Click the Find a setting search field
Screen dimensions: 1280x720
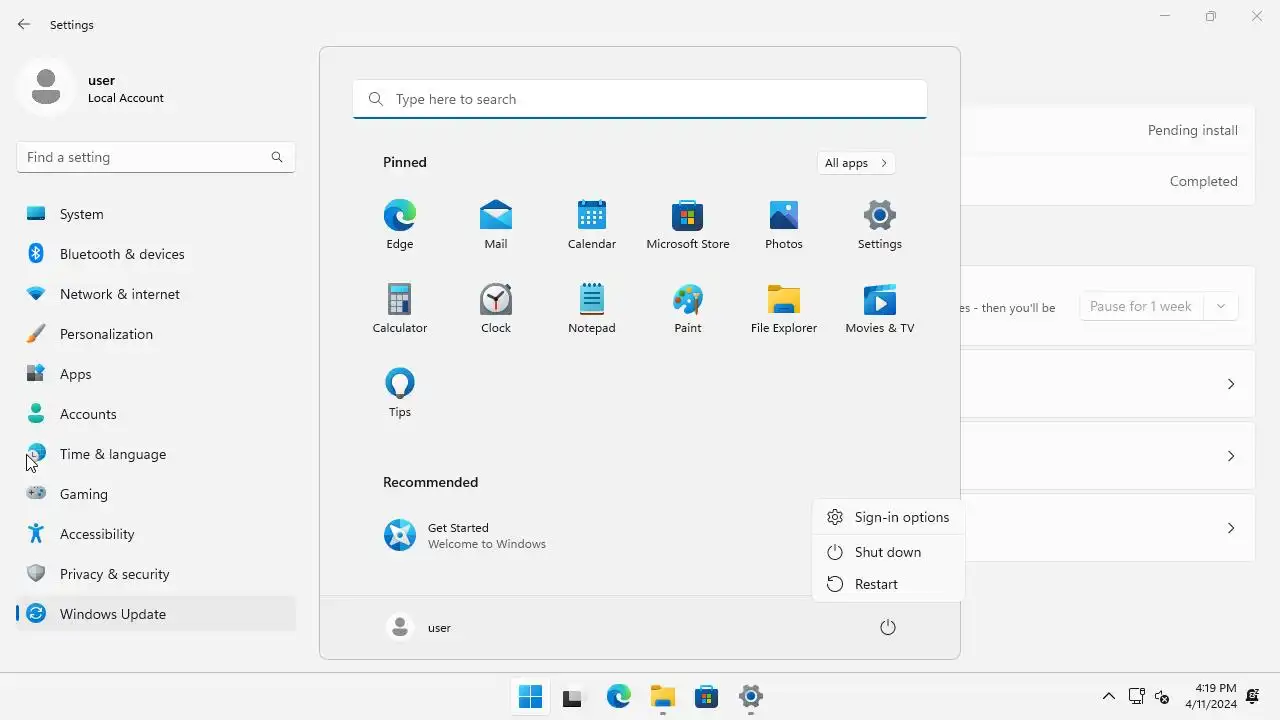point(156,157)
